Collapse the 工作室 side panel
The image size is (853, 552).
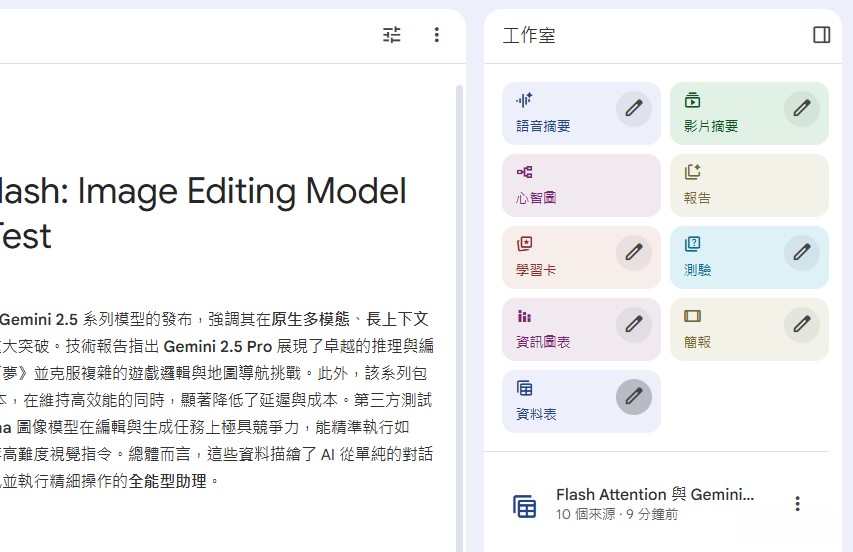click(x=821, y=35)
